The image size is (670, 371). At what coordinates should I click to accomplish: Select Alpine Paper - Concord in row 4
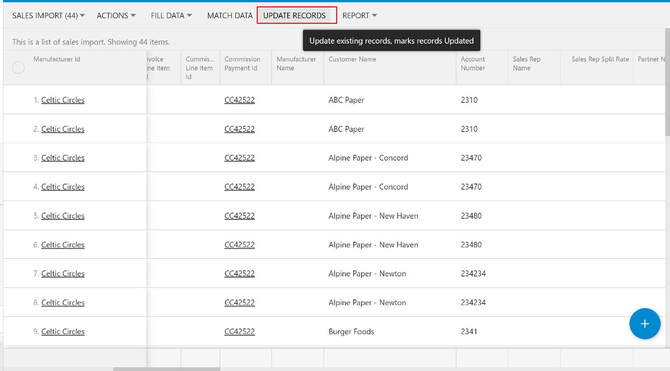368,187
